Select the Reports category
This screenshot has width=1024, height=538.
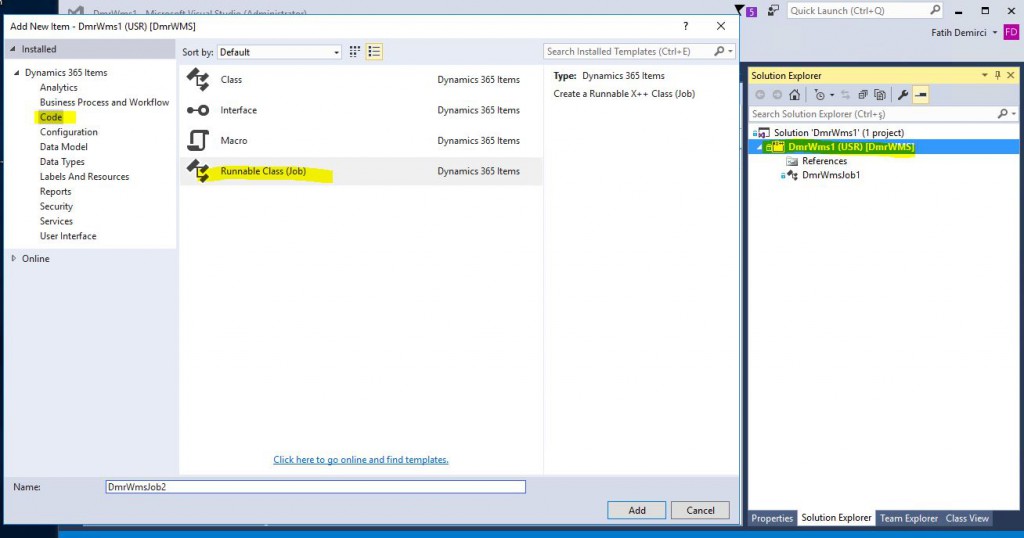coord(56,192)
